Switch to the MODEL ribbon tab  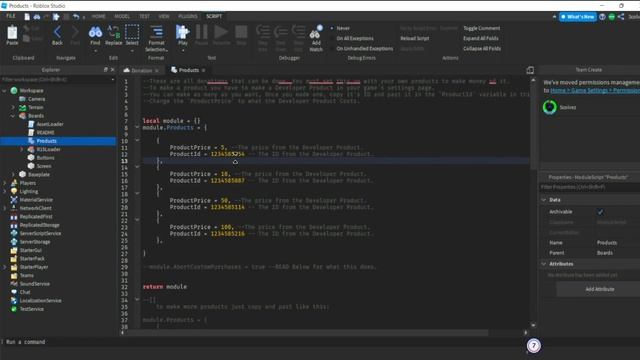[x=122, y=16]
